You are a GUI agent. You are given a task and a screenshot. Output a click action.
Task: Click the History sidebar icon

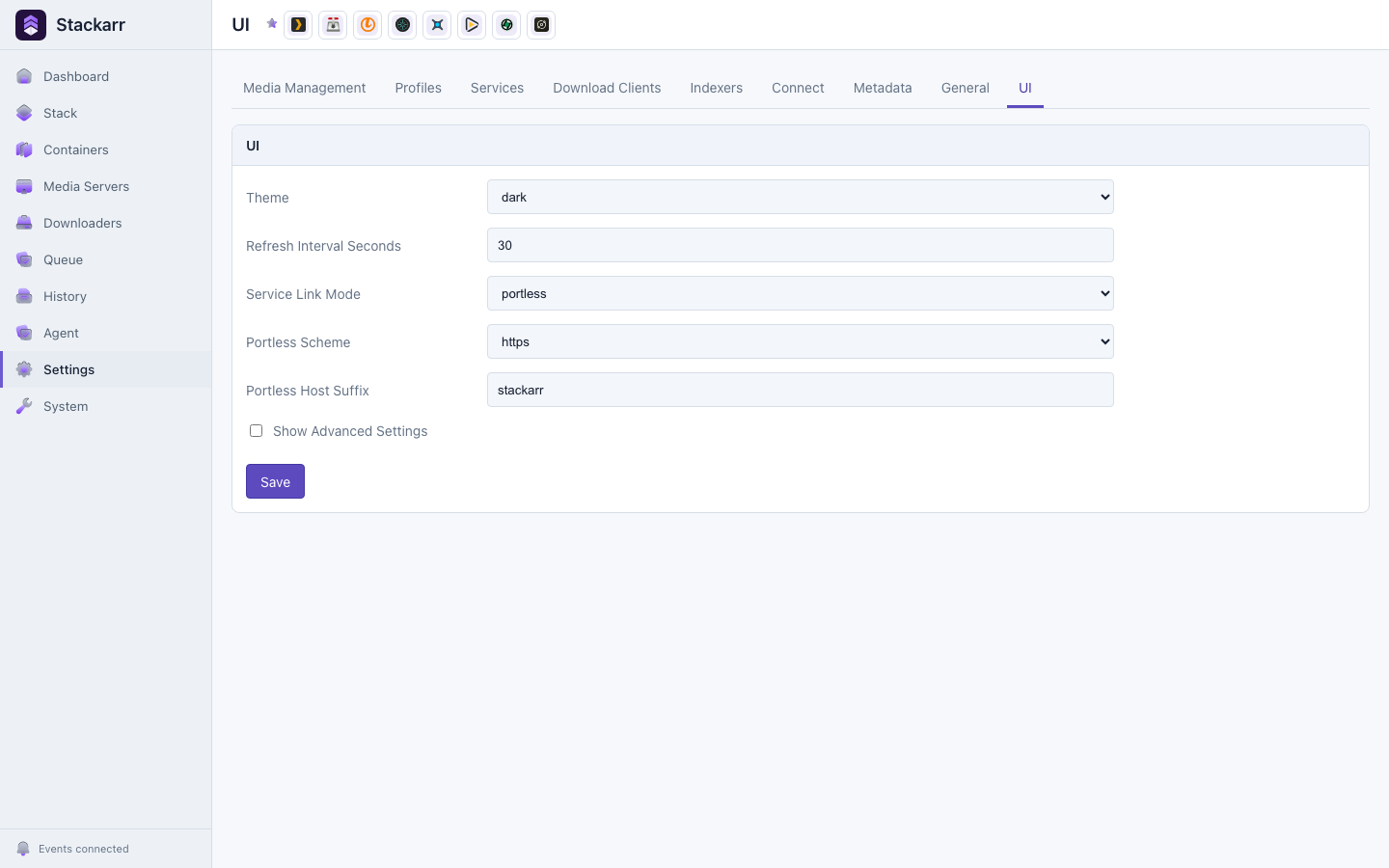24,296
